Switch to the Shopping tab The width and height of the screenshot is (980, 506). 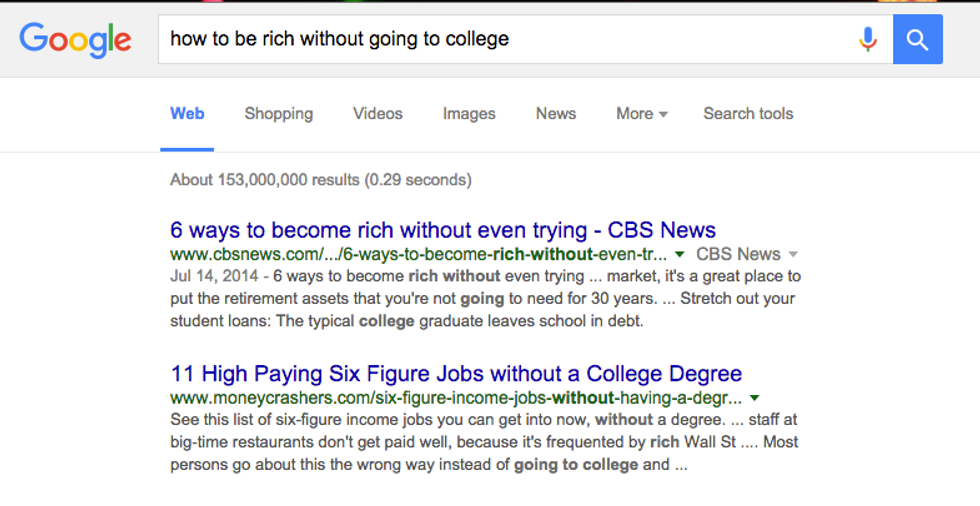[279, 114]
